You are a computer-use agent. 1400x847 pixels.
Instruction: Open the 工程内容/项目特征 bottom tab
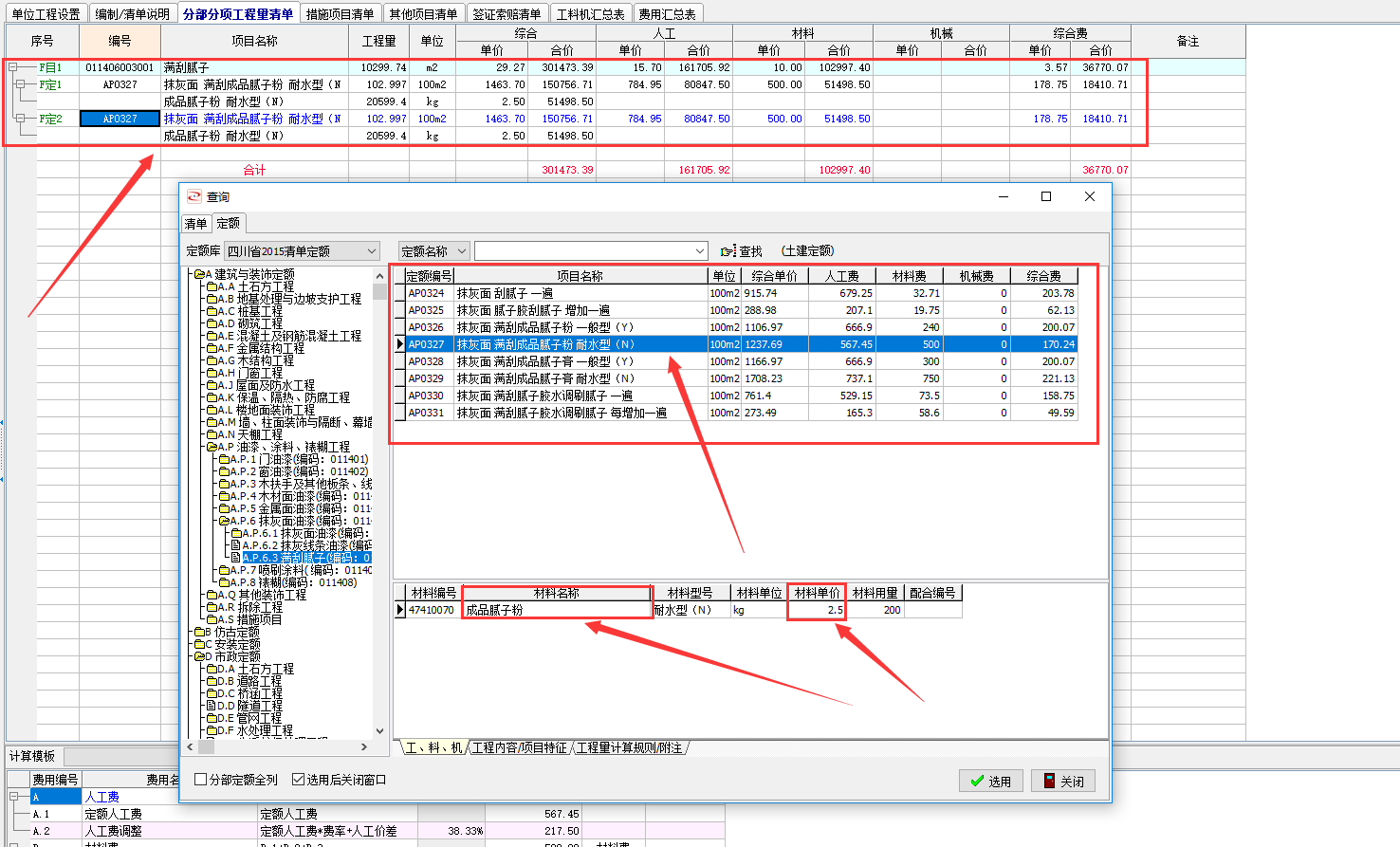pos(519,748)
